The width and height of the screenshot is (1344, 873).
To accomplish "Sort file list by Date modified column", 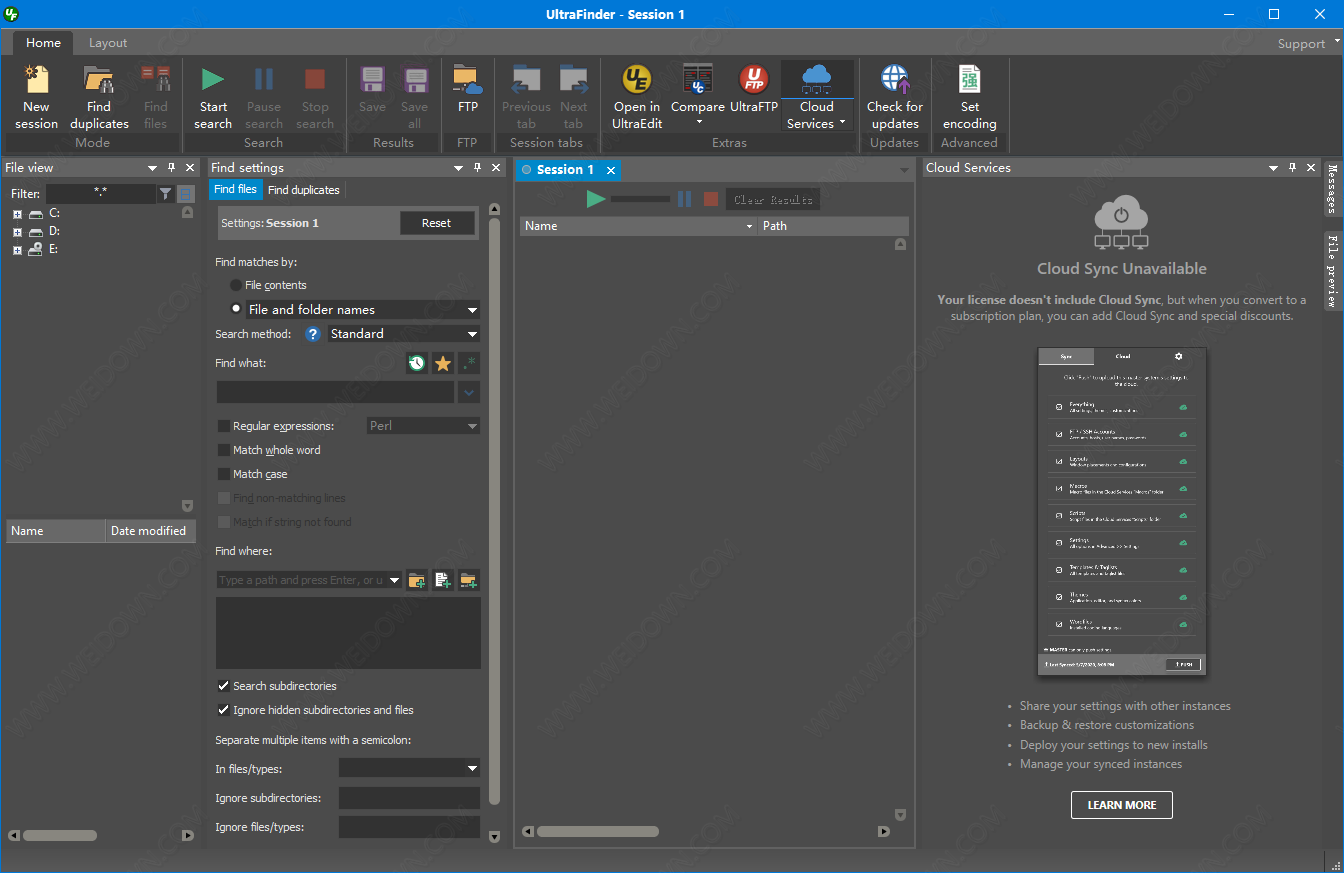I will point(149,531).
